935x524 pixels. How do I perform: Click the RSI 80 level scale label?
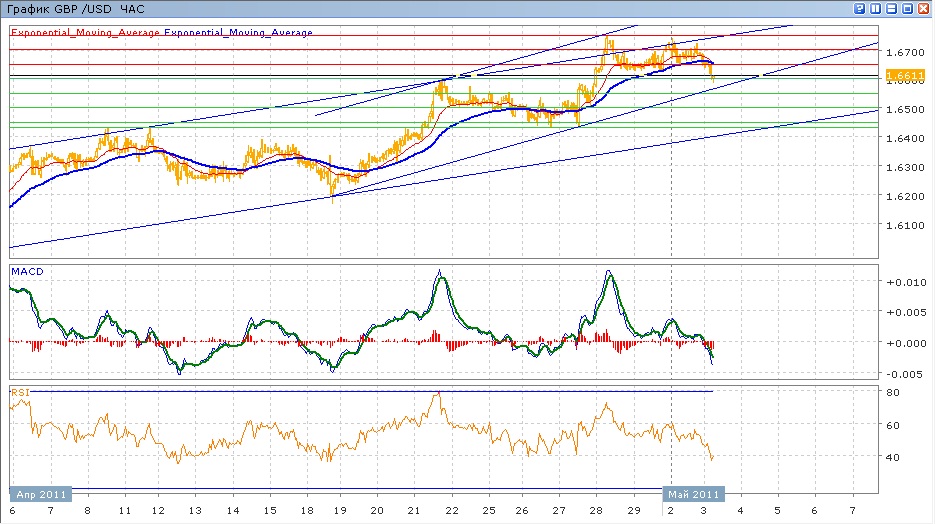click(x=893, y=392)
